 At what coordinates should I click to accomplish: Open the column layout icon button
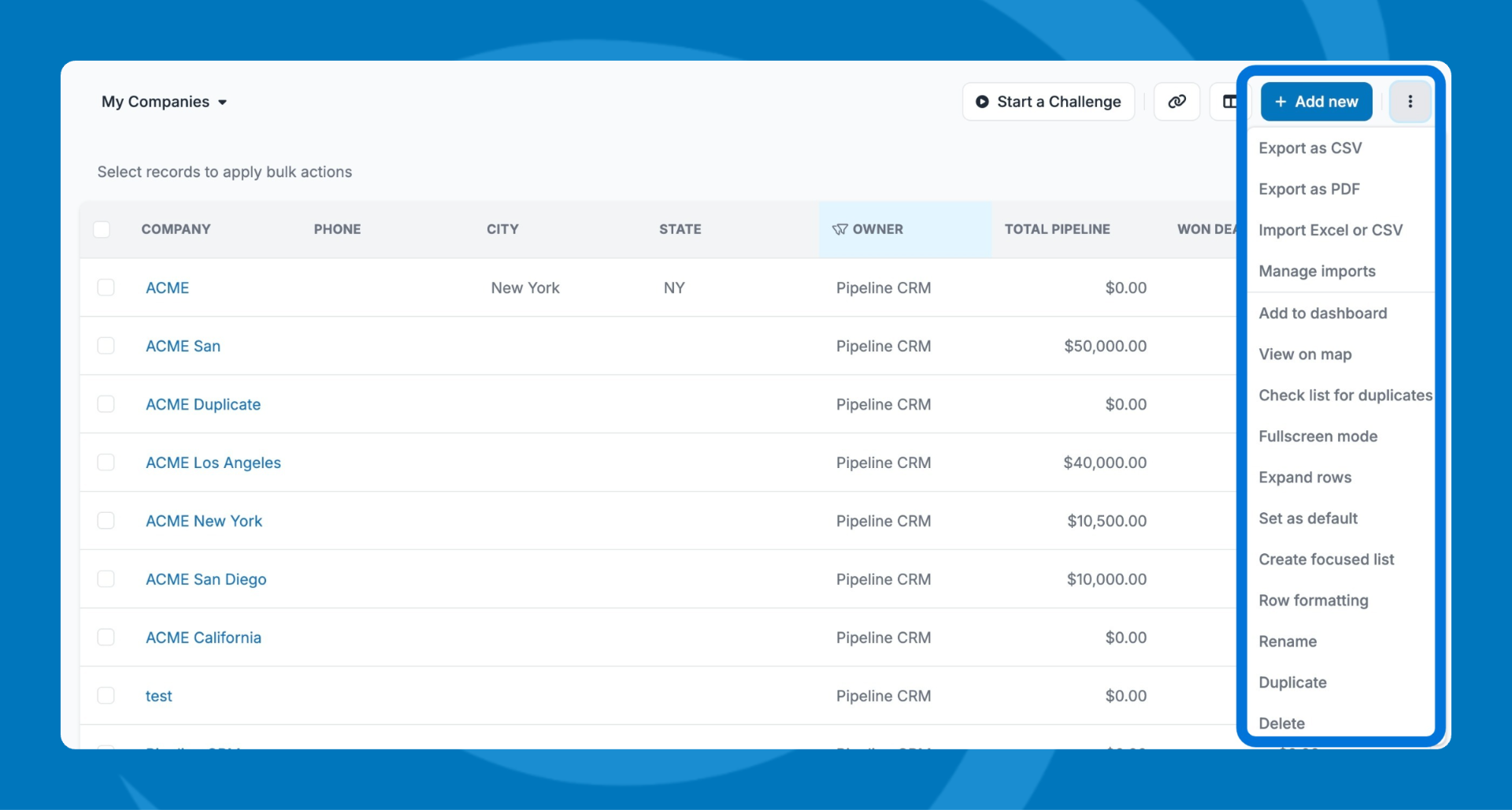pos(1228,102)
